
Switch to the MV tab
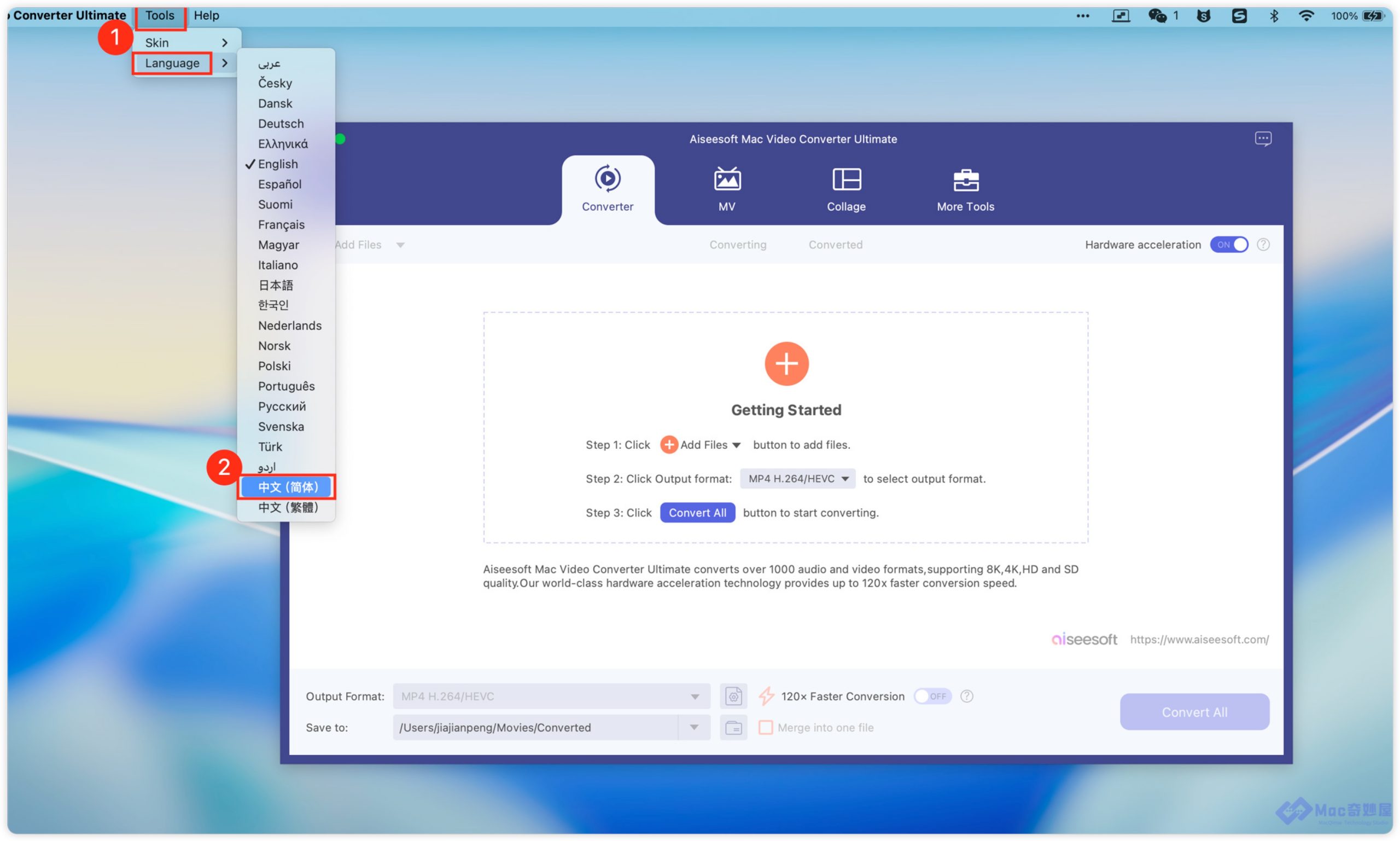[x=727, y=190]
